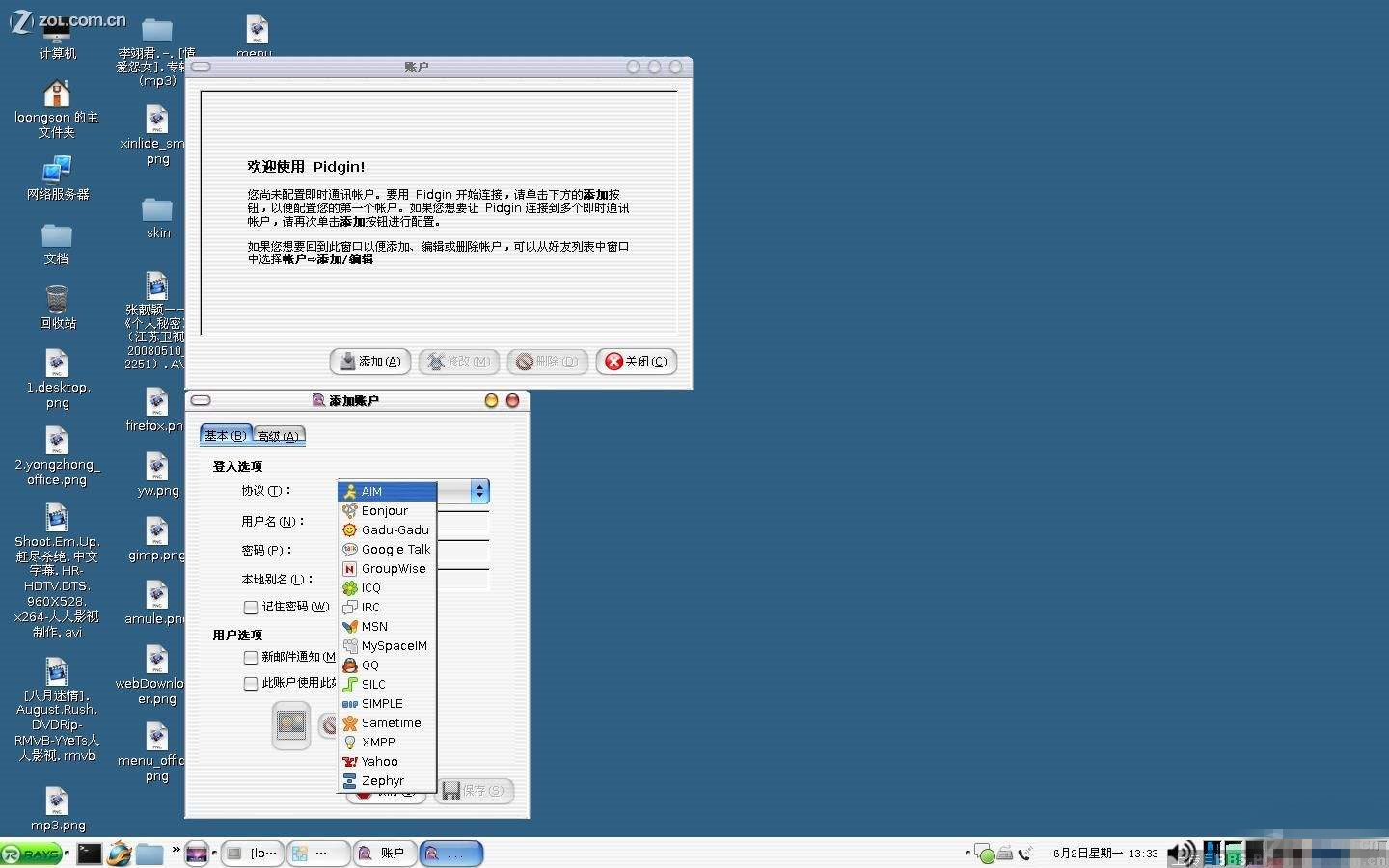Open the buddy icon picture chooser
1389x868 pixels.
pos(291,725)
